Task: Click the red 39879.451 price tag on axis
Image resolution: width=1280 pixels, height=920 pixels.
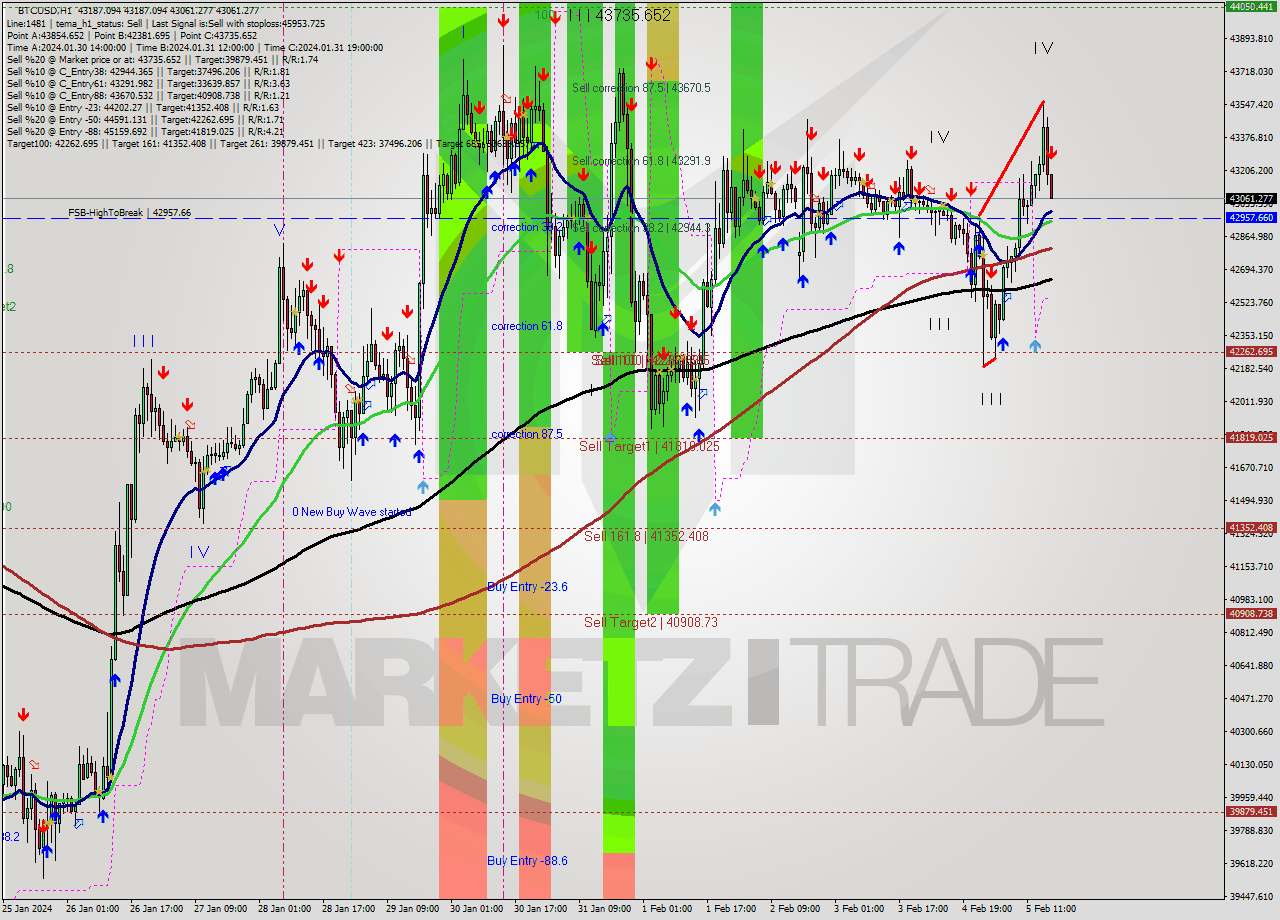Action: [x=1251, y=812]
